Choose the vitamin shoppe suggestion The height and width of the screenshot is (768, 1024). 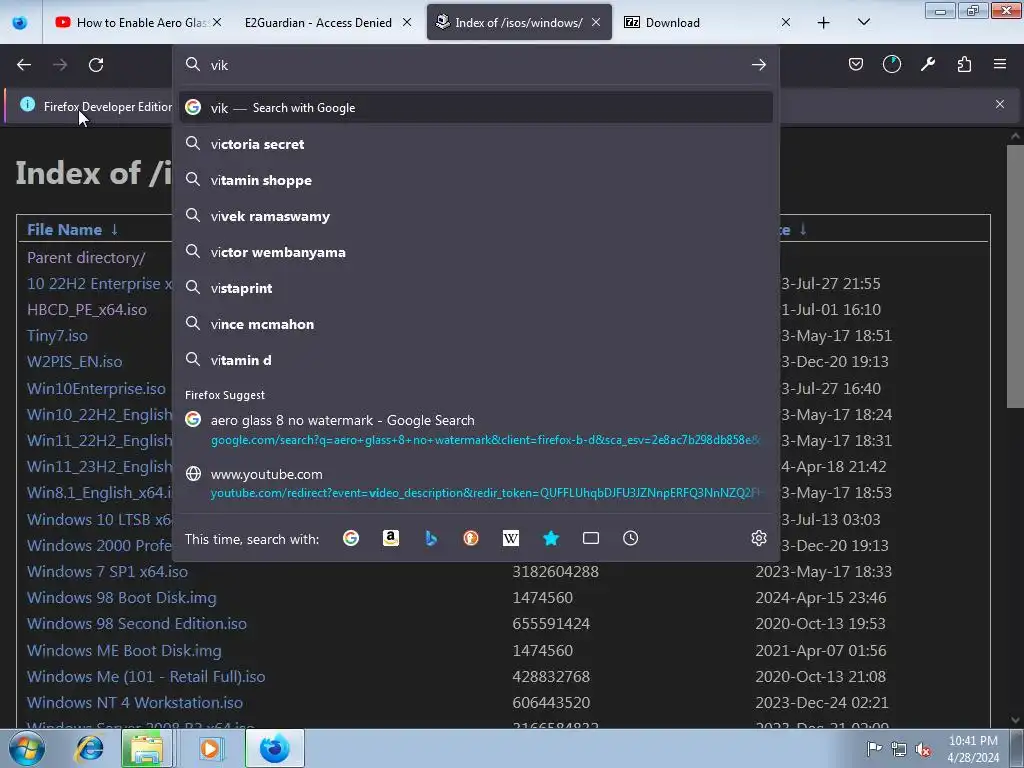pos(476,180)
